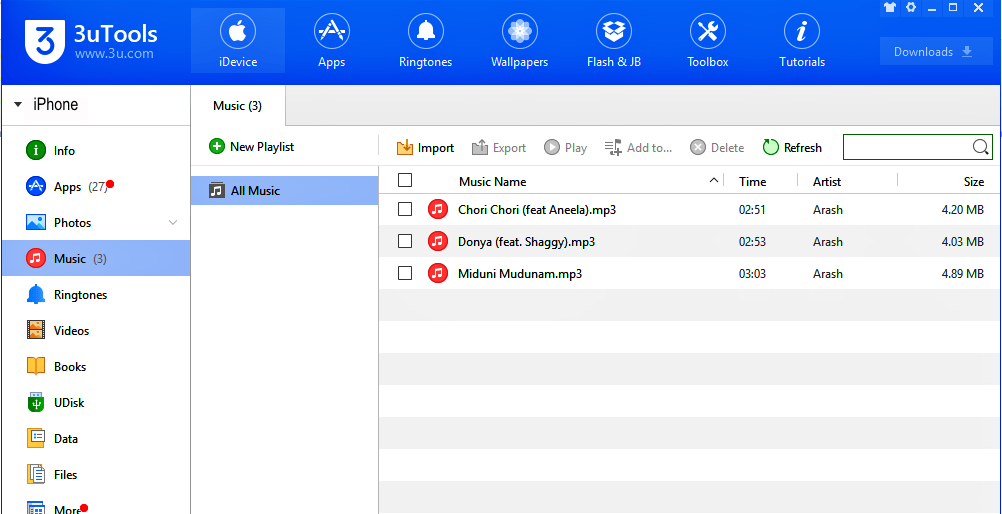Select Ringtones in the sidebar
Screen dimensions: 1002x514
(96, 295)
